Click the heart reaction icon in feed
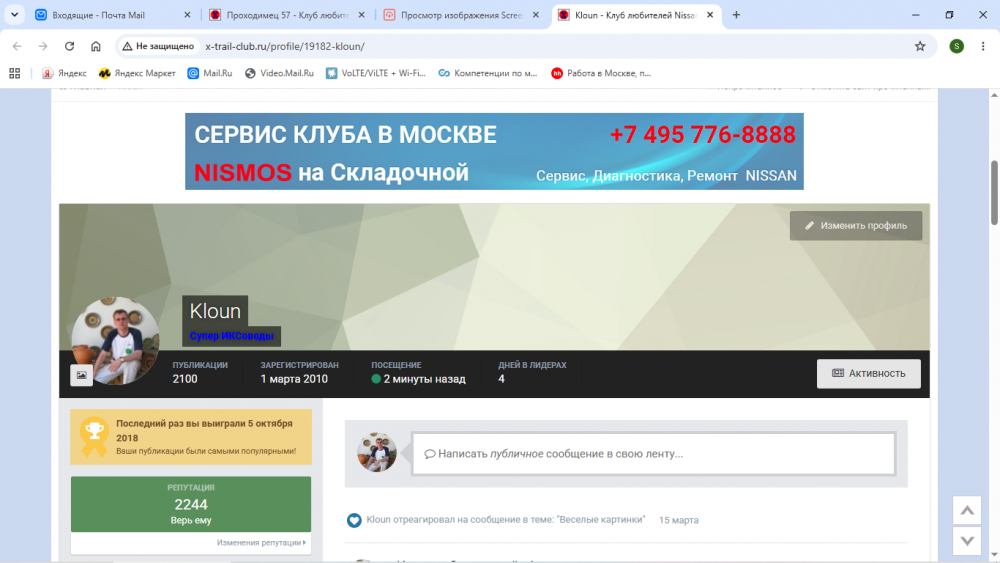 (354, 520)
